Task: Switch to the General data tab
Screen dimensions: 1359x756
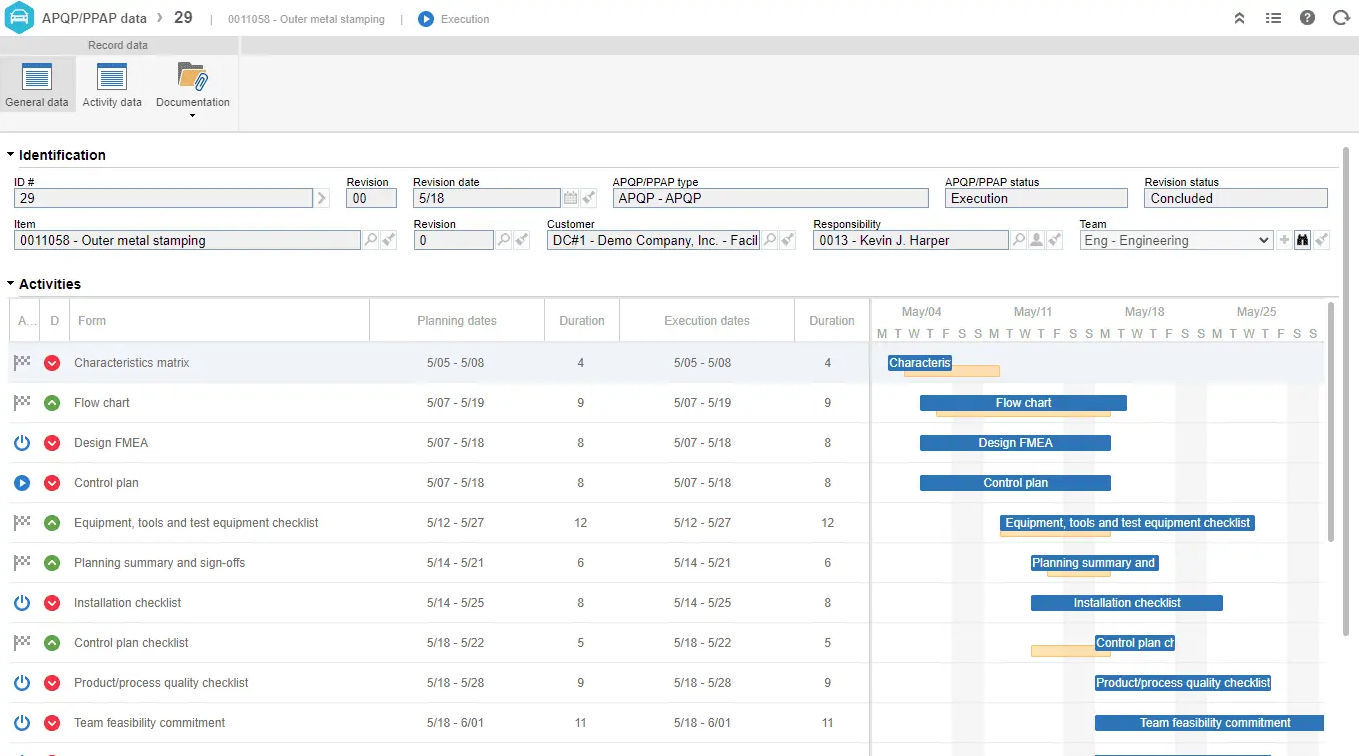Action: pos(37,85)
